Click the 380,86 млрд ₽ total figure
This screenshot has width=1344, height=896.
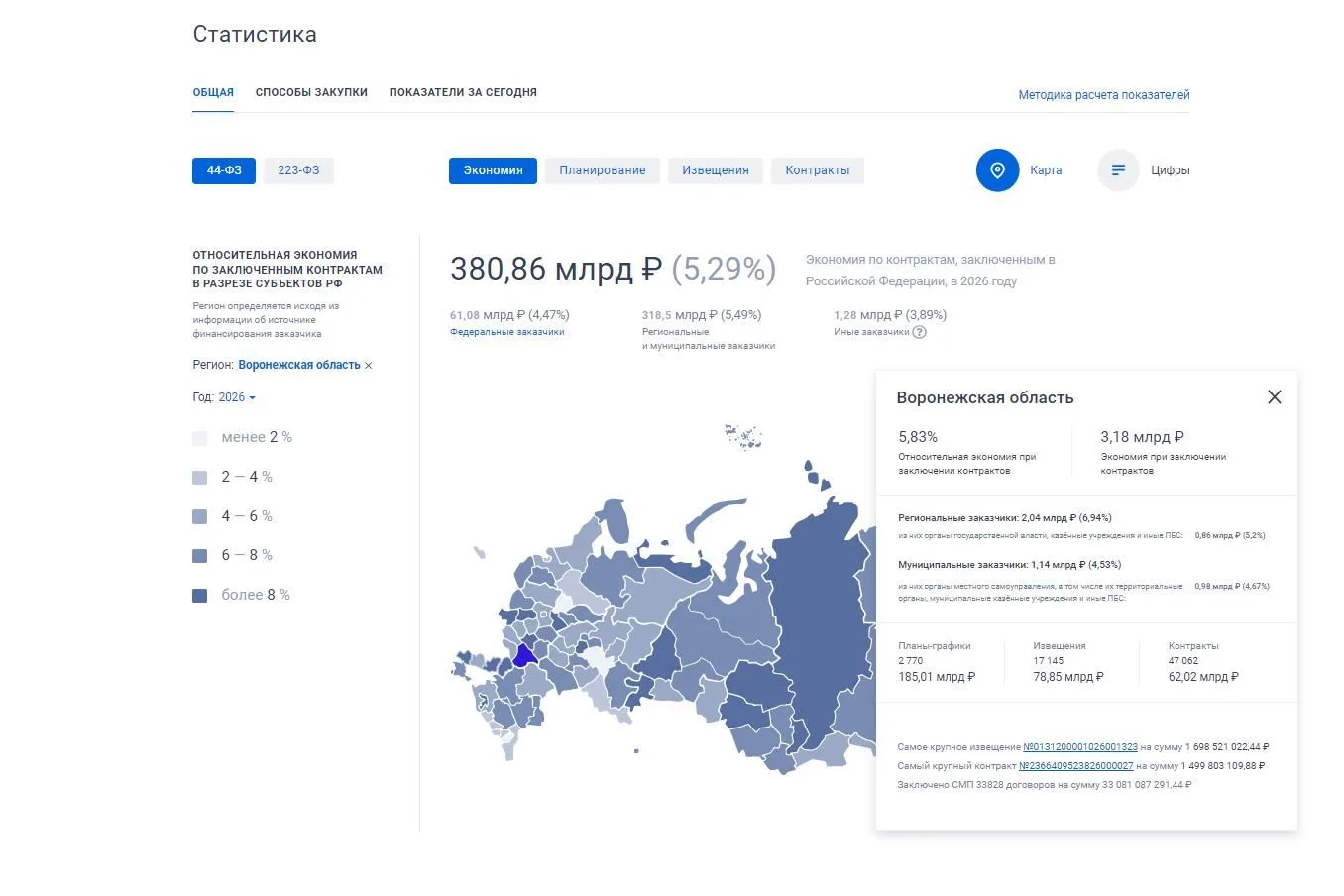[x=556, y=269]
